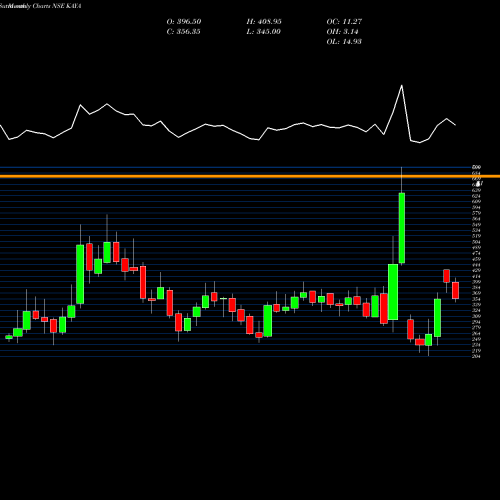Screen dimensions: 500x500
Task: Click the 519 price axis label
Action: coord(477,236)
